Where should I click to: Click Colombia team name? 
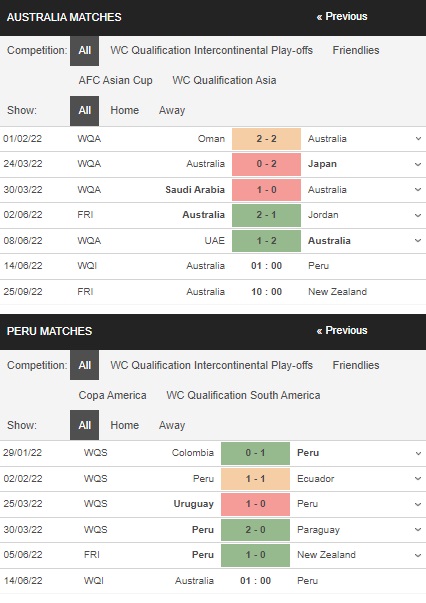pyautogui.click(x=193, y=453)
